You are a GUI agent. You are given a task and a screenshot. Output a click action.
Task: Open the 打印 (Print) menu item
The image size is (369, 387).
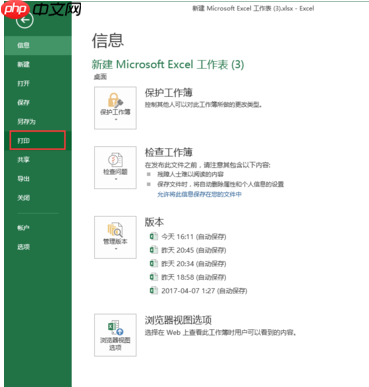37,140
